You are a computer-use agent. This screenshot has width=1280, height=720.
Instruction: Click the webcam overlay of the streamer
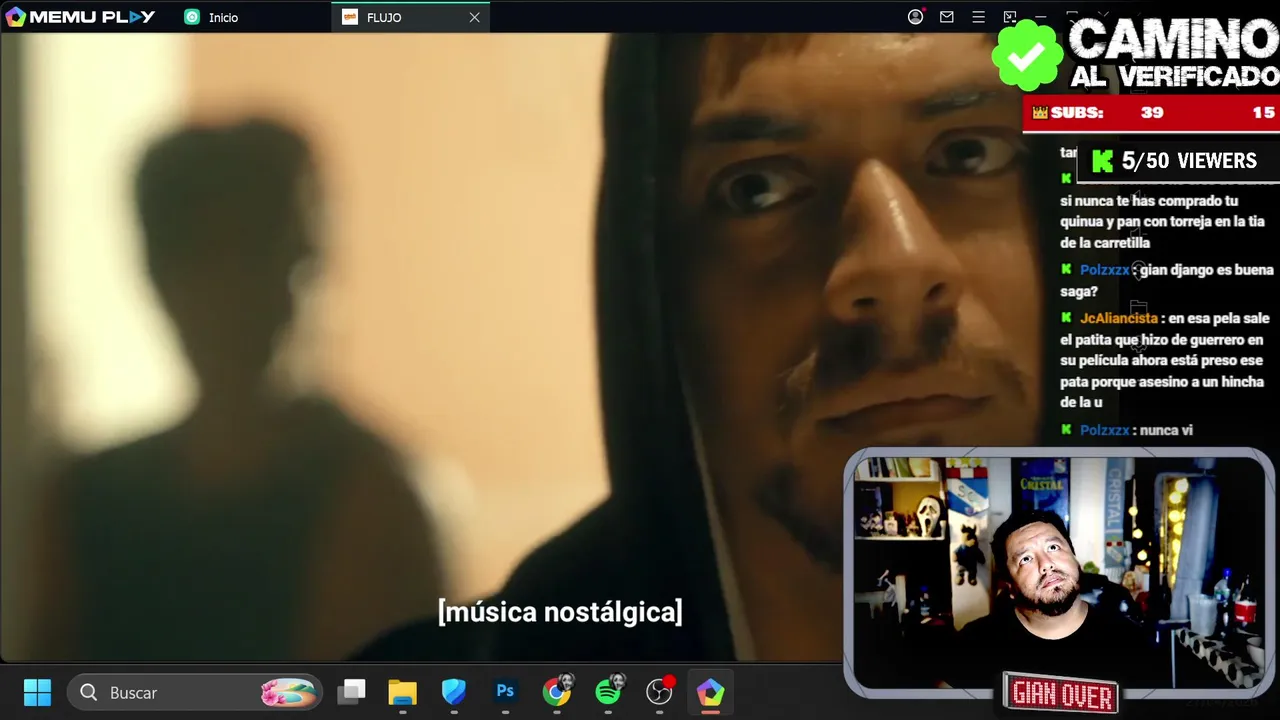pos(1058,572)
